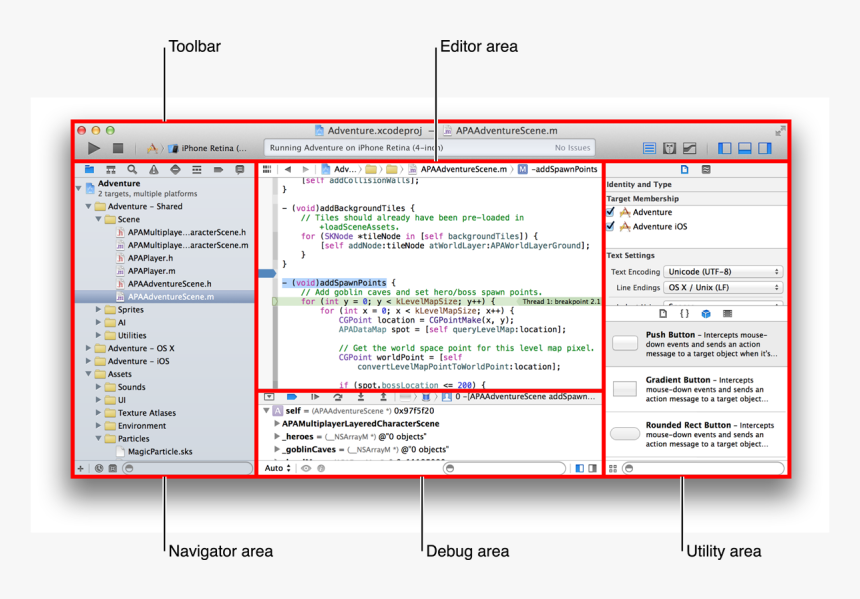
Task: Open the Symbol navigator tab
Action: [111, 169]
